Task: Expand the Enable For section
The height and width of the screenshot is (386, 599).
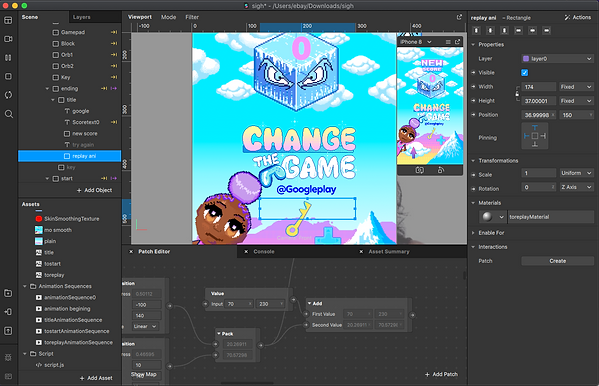Action: (473, 233)
